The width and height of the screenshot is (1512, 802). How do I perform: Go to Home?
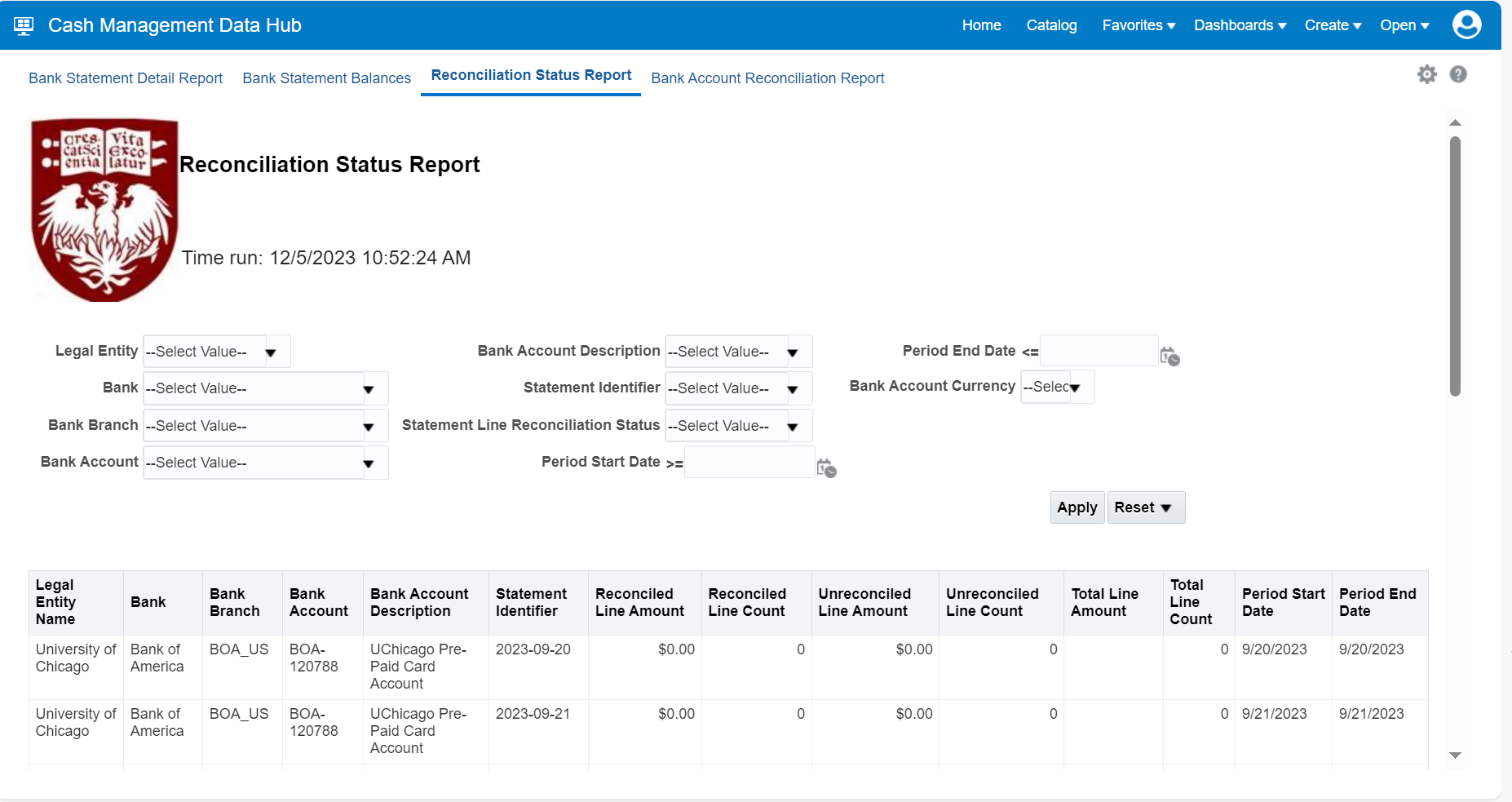pyautogui.click(x=981, y=25)
